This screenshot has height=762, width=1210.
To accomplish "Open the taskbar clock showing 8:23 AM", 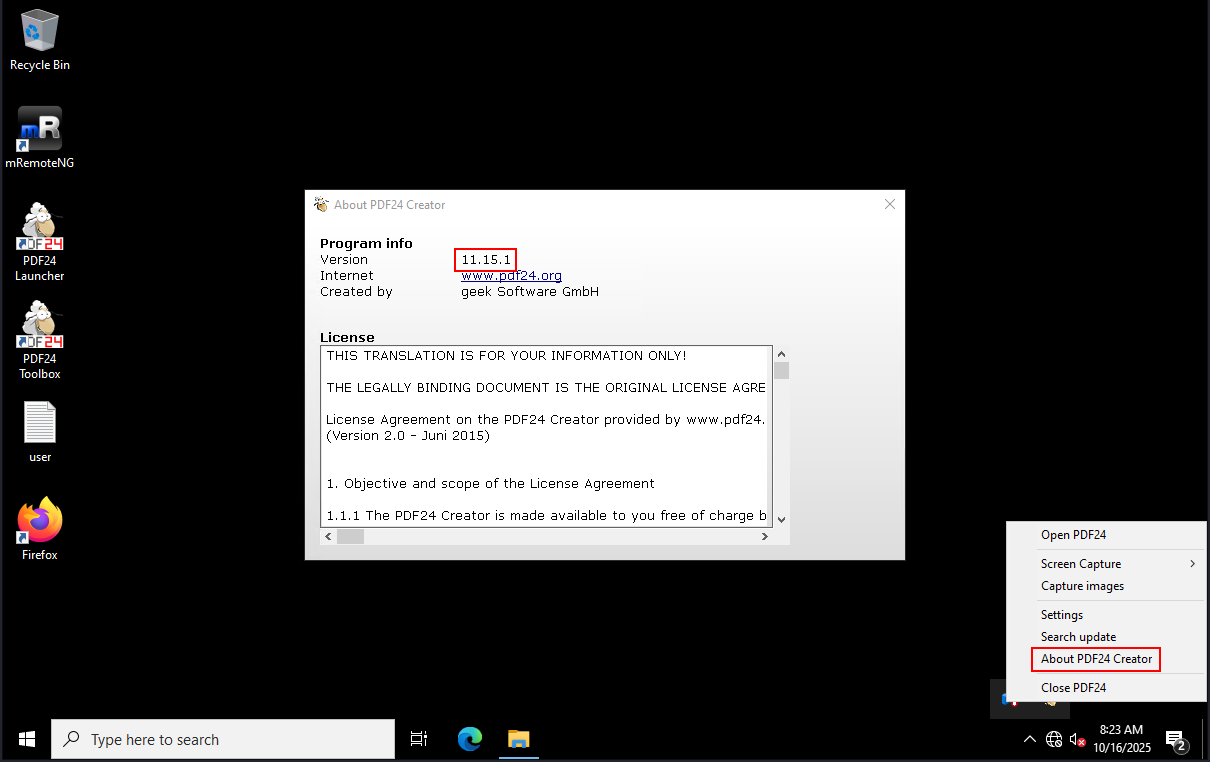I will pos(1121,739).
